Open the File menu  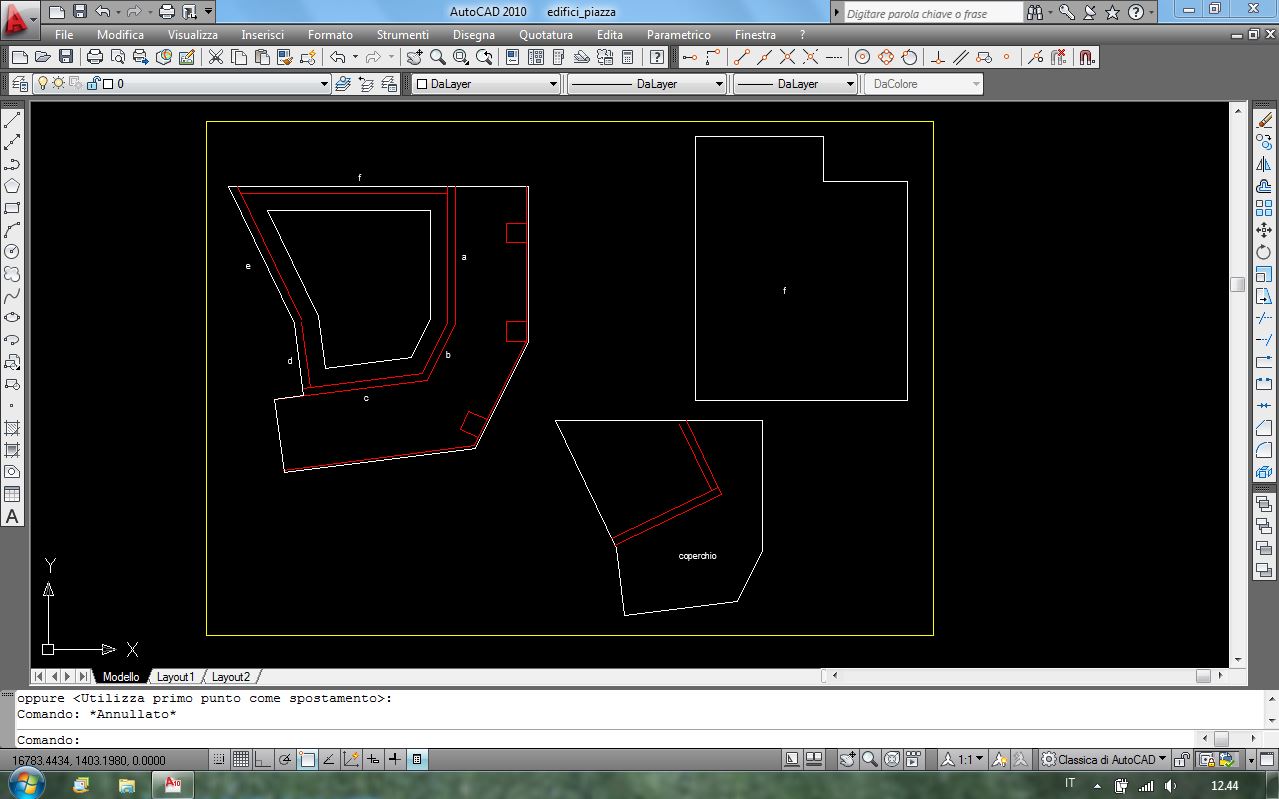(64, 35)
